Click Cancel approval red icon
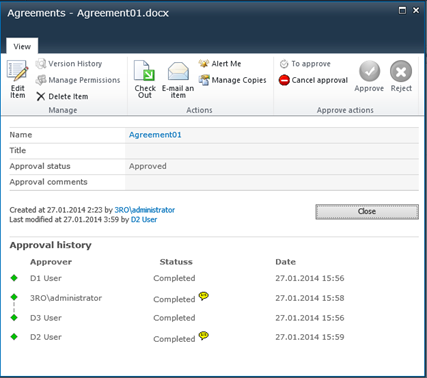 284,80
